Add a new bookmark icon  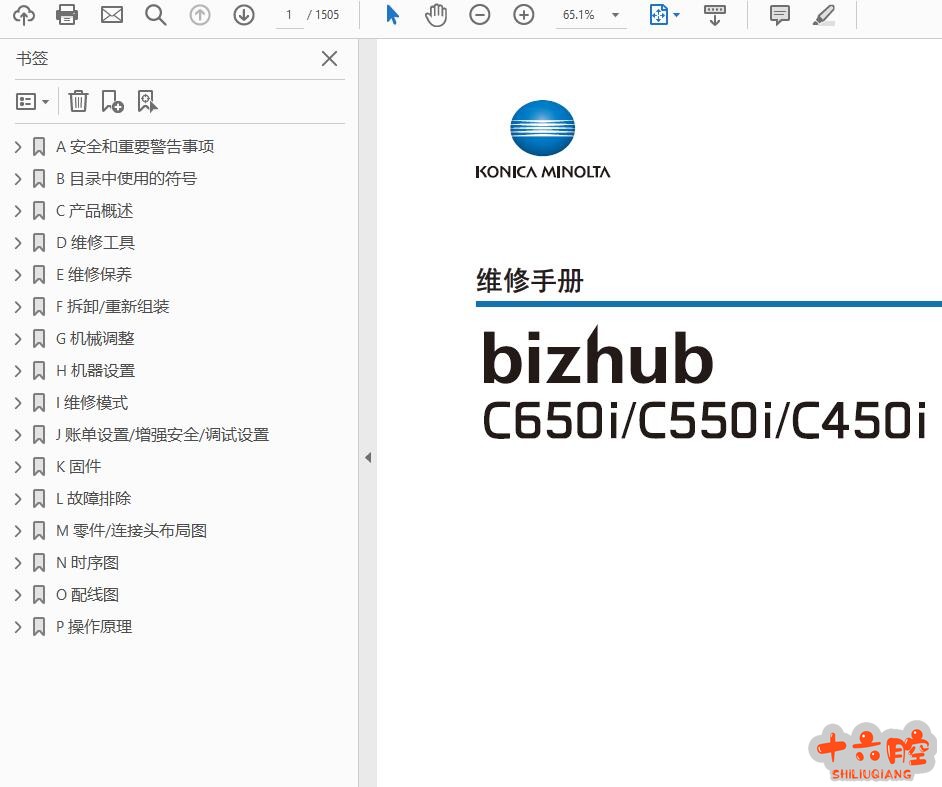[112, 101]
